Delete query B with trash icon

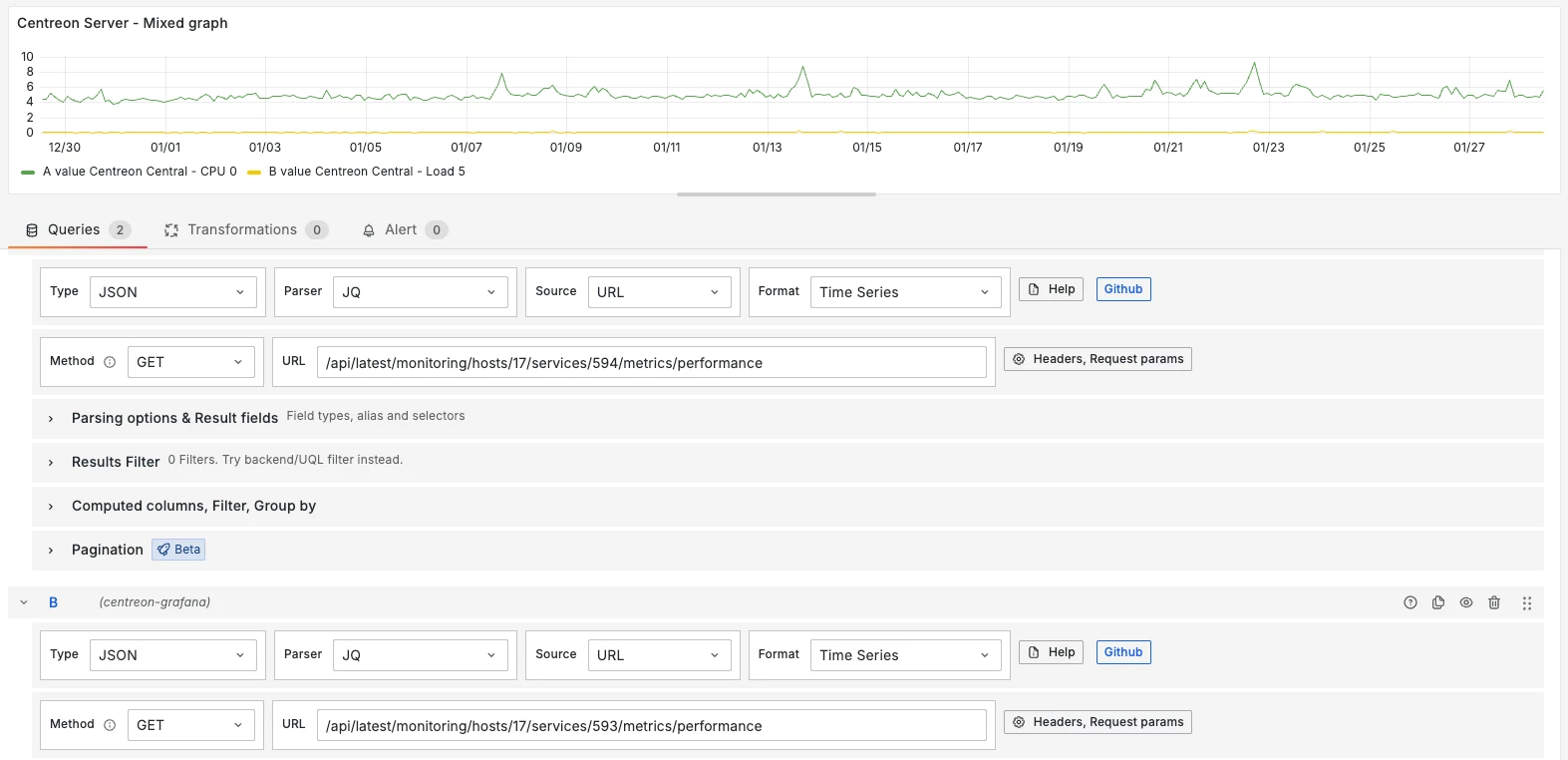(x=1493, y=602)
